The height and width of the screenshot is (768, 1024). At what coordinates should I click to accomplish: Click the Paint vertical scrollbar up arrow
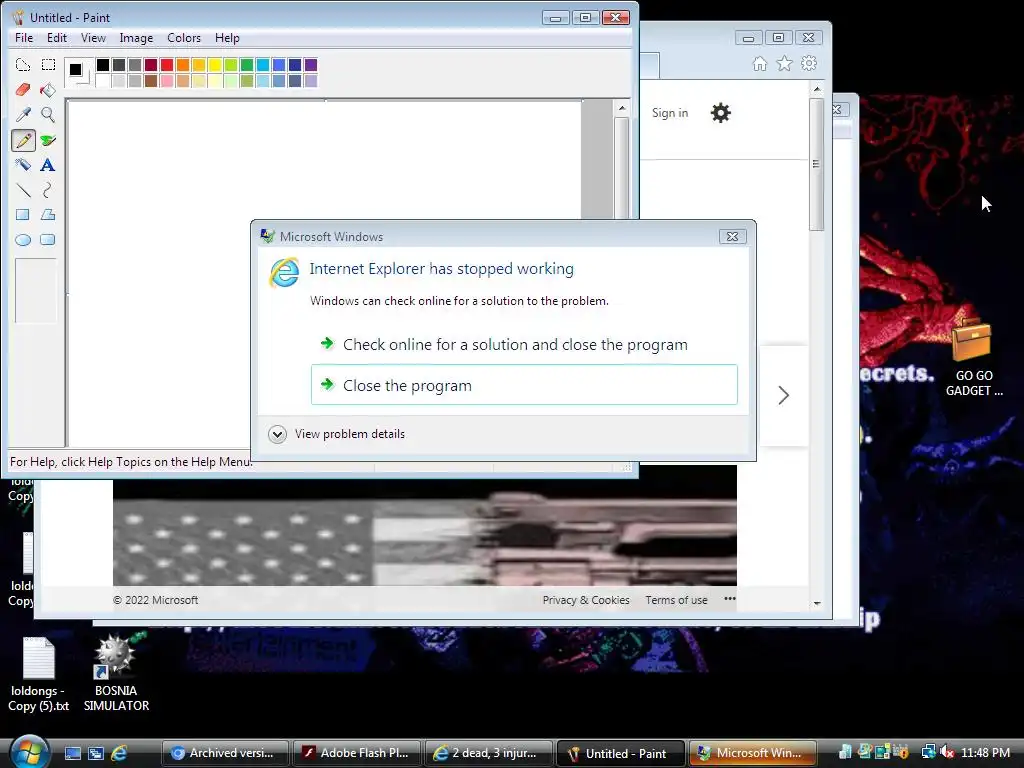tap(622, 108)
